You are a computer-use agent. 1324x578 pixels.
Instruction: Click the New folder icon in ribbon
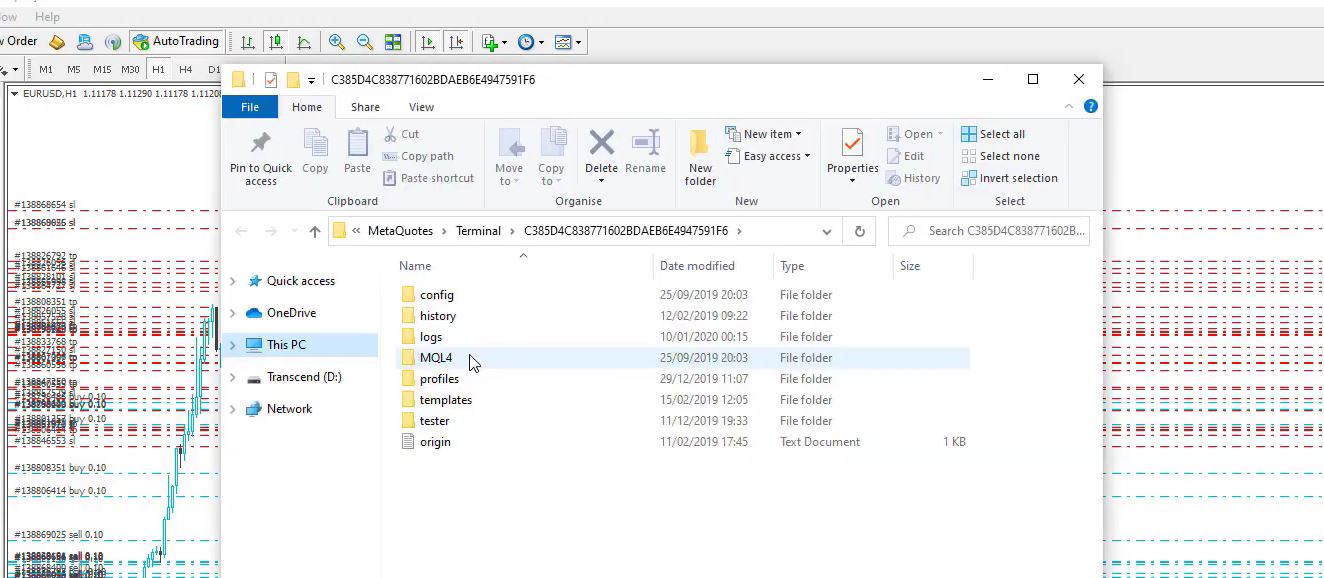pyautogui.click(x=700, y=157)
